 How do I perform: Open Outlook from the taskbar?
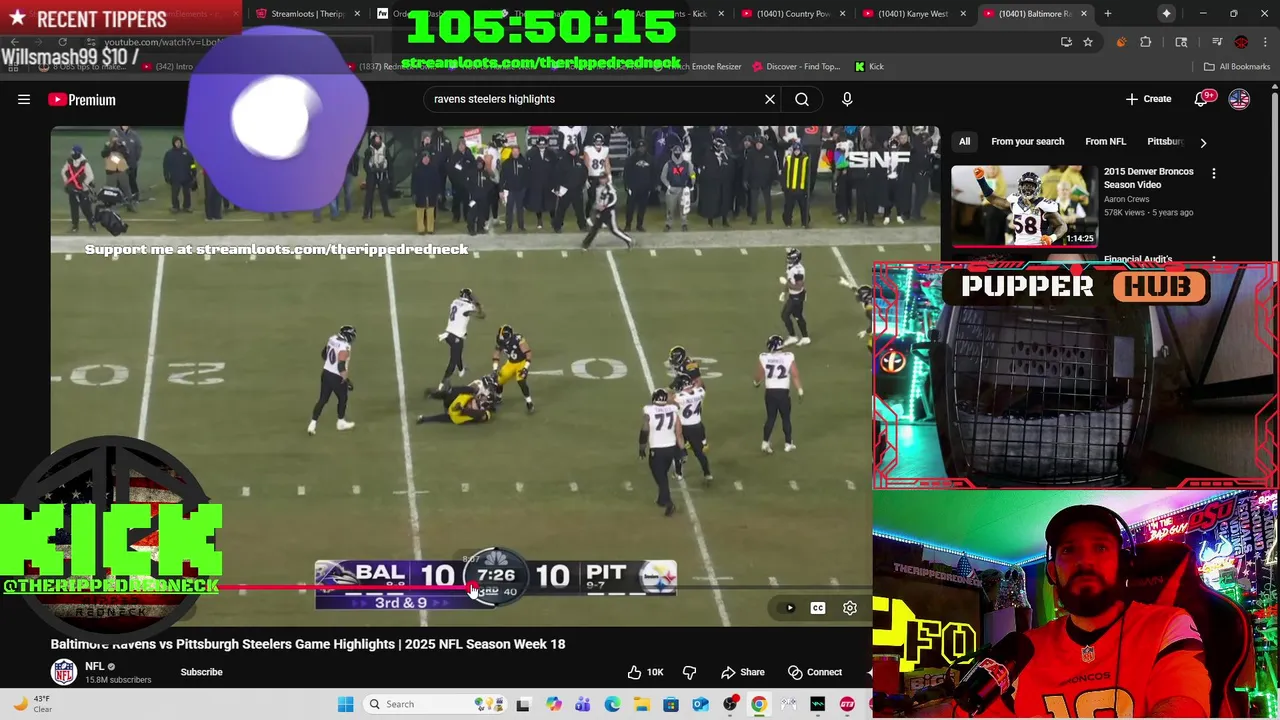pos(700,705)
